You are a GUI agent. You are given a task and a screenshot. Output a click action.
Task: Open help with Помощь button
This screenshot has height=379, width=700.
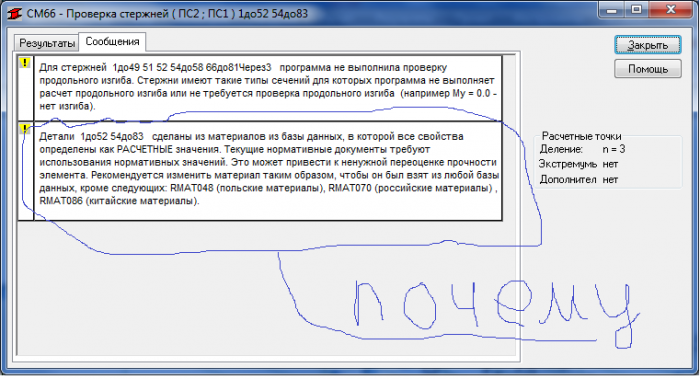click(x=647, y=69)
